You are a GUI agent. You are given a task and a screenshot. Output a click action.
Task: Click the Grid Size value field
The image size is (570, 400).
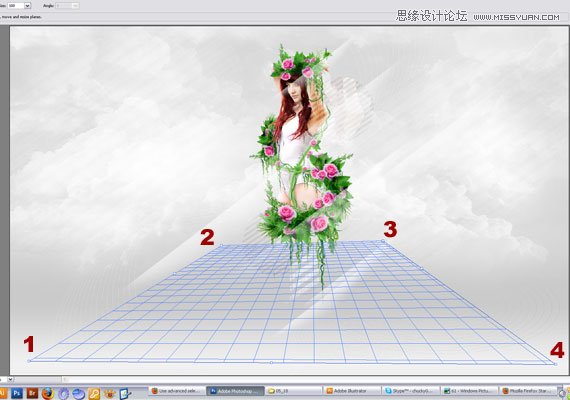pyautogui.click(x=16, y=5)
